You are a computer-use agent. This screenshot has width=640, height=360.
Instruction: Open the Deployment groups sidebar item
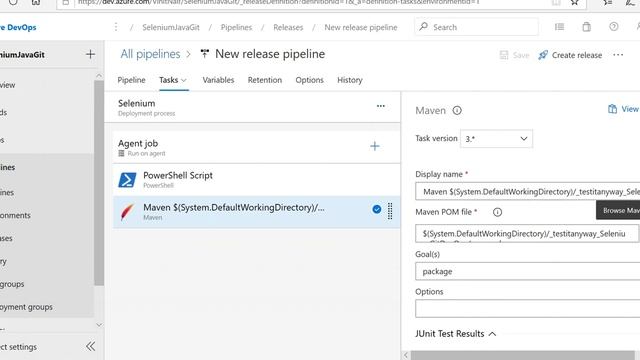pyautogui.click(x=26, y=307)
